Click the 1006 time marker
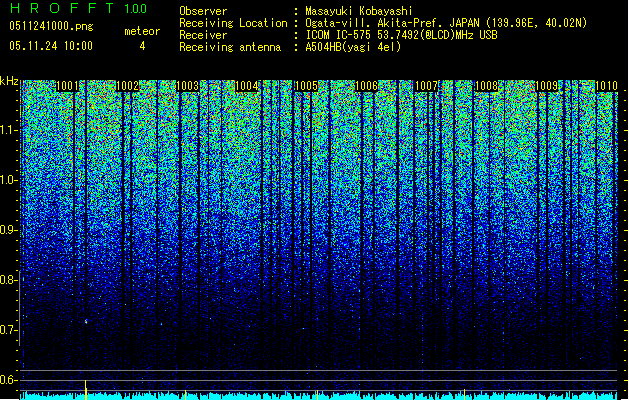 point(367,86)
